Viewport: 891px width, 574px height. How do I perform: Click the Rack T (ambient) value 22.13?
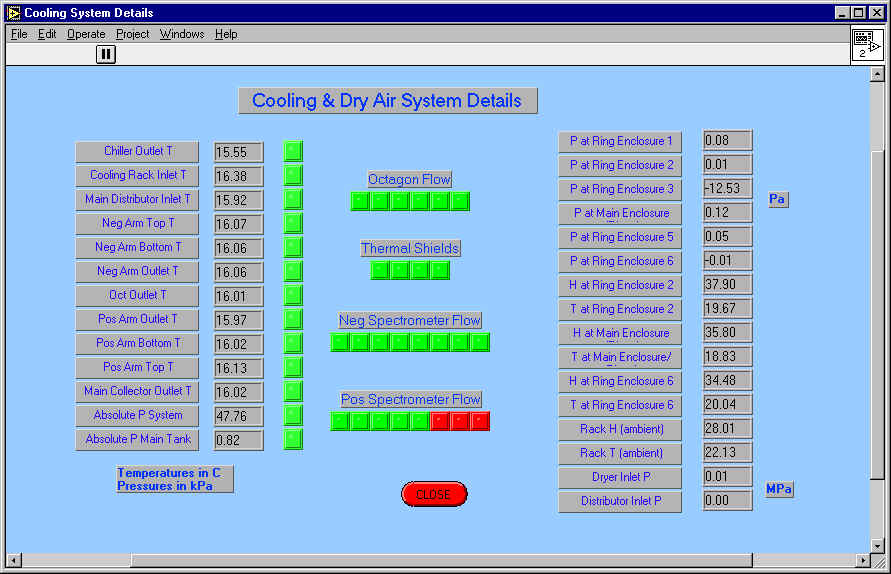pyautogui.click(x=728, y=452)
